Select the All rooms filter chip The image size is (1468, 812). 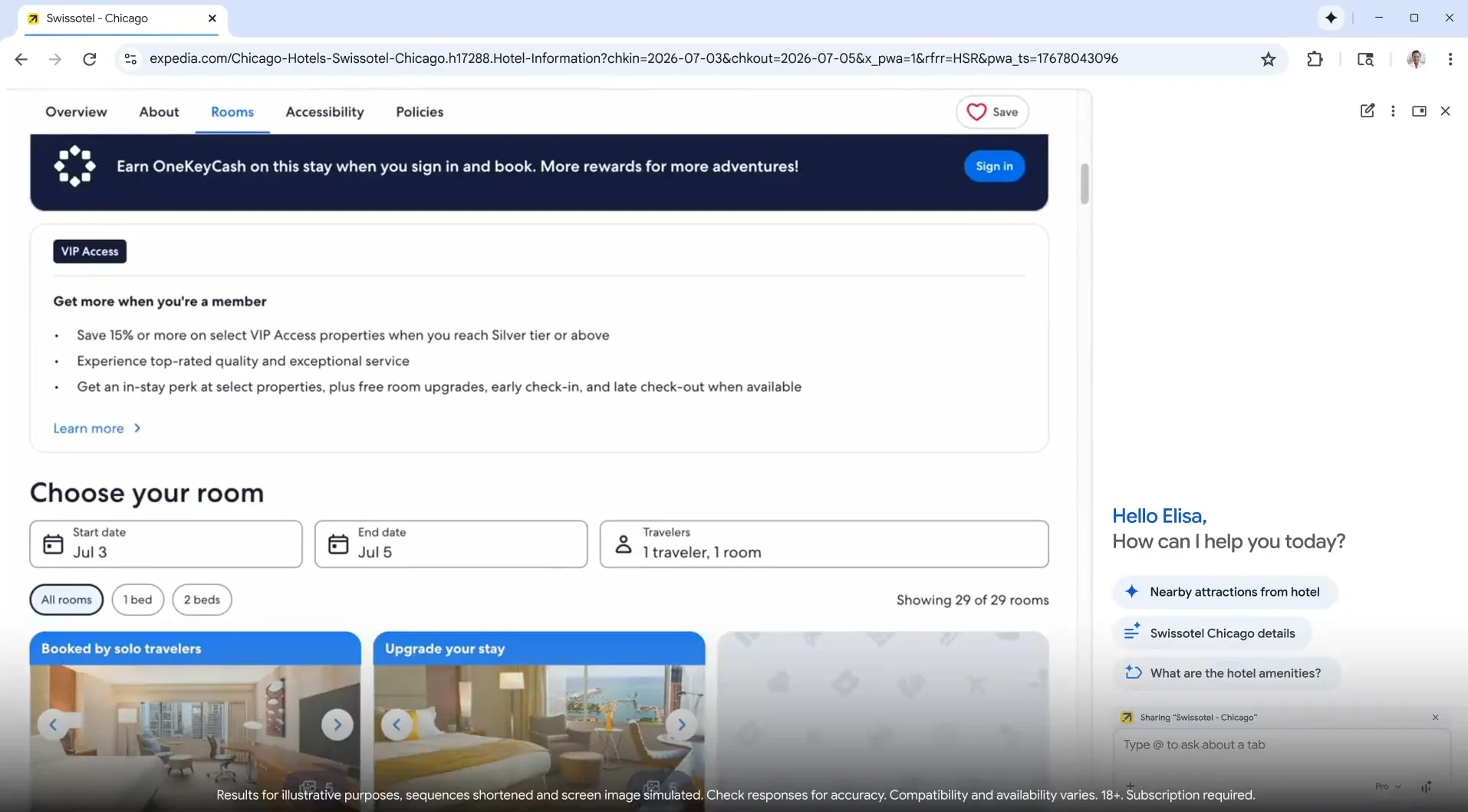tap(67, 600)
